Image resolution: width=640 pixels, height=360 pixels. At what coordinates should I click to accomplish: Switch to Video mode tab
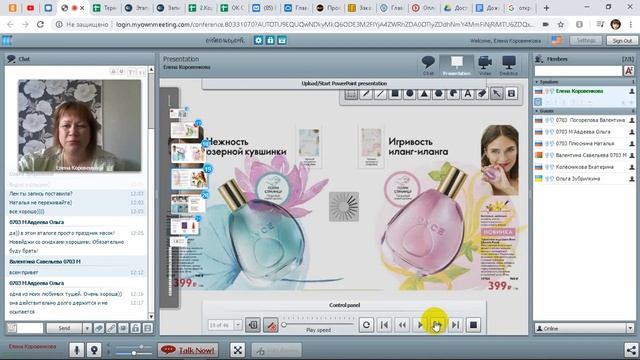485,65
